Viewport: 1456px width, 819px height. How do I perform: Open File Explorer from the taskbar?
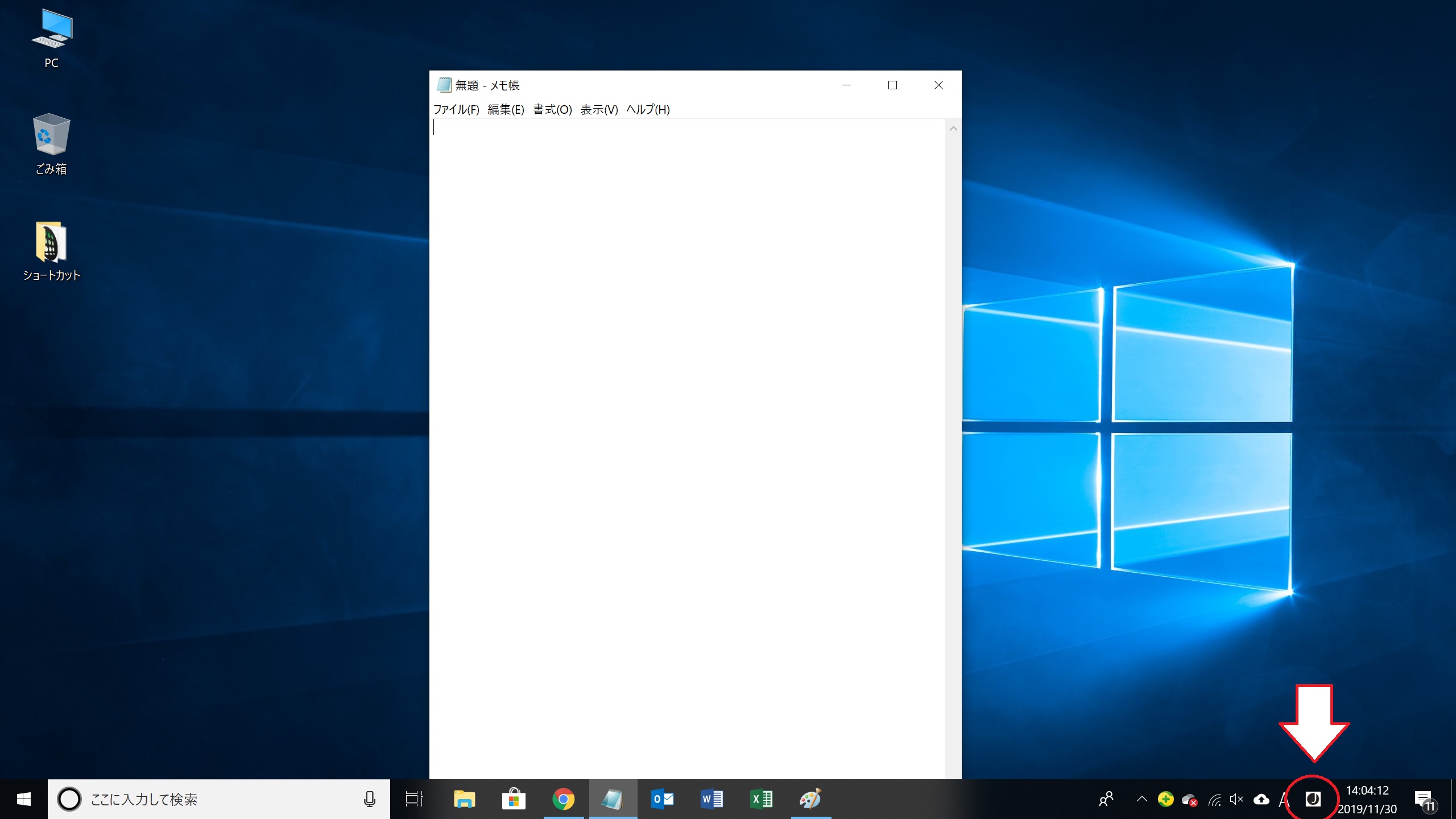(465, 799)
